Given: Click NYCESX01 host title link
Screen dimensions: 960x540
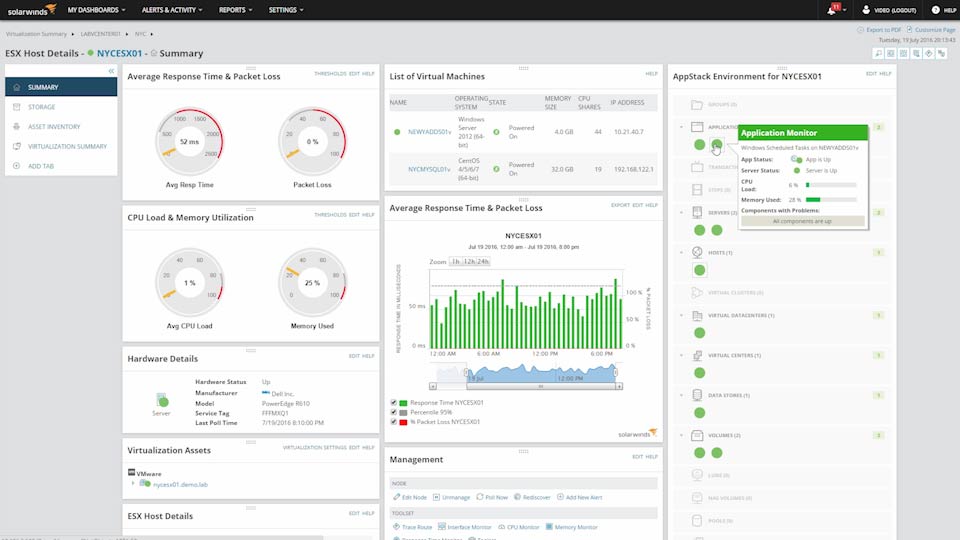Looking at the screenshot, I should point(119,53).
